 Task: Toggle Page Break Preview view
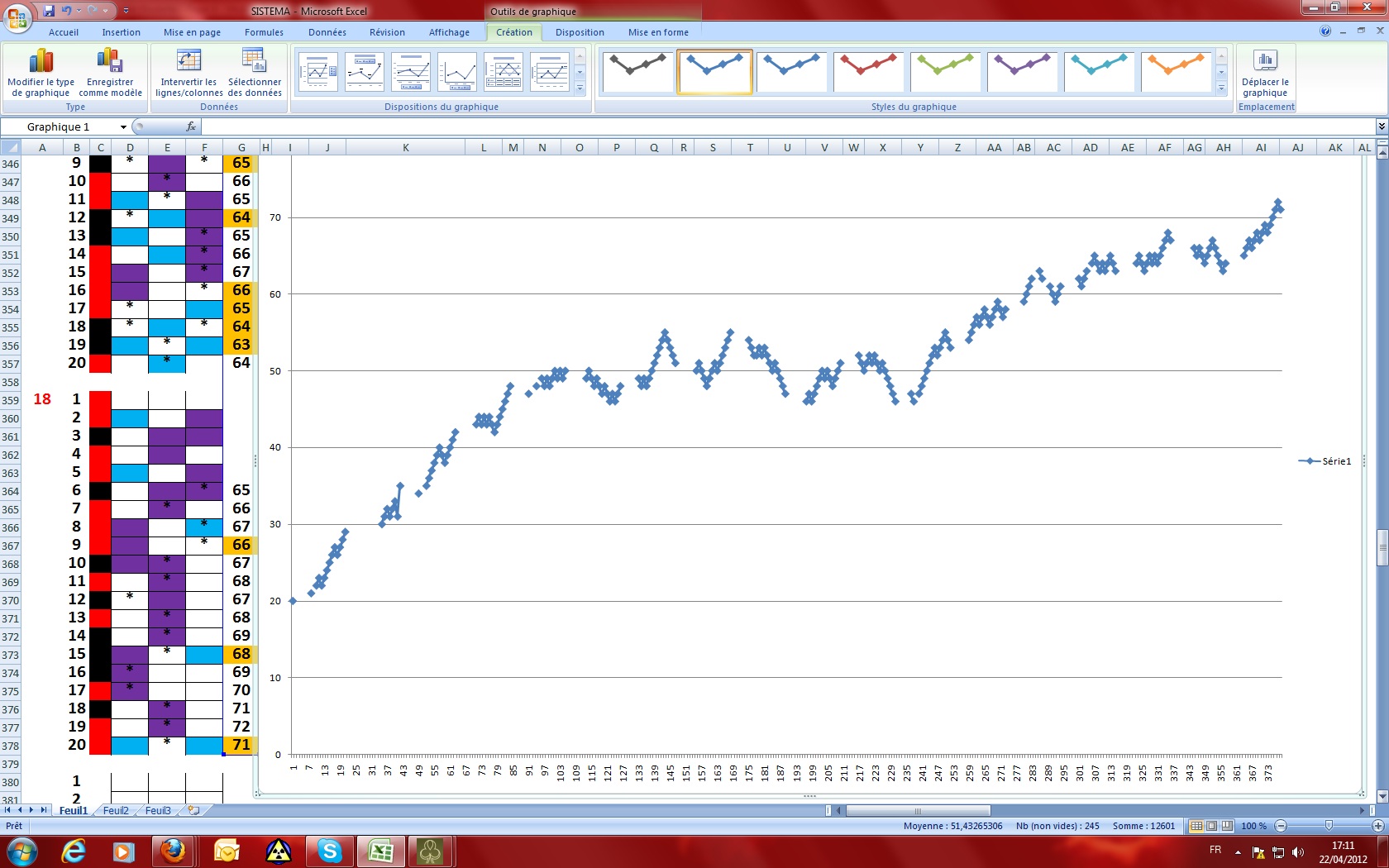tap(1228, 826)
